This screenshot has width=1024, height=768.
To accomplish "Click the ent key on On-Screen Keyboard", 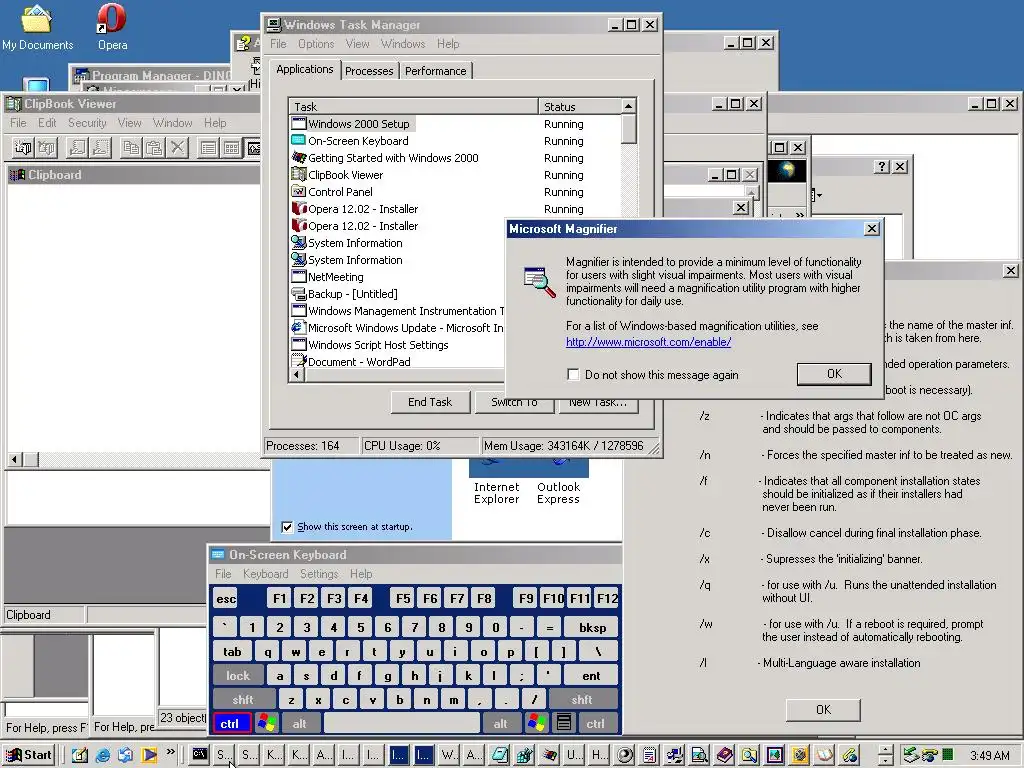I will pos(591,675).
